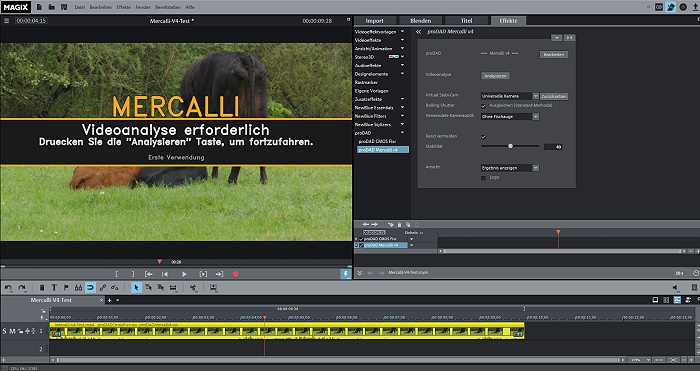
Task: Open the Effekte menu in the menu bar
Action: pyautogui.click(x=124, y=7)
